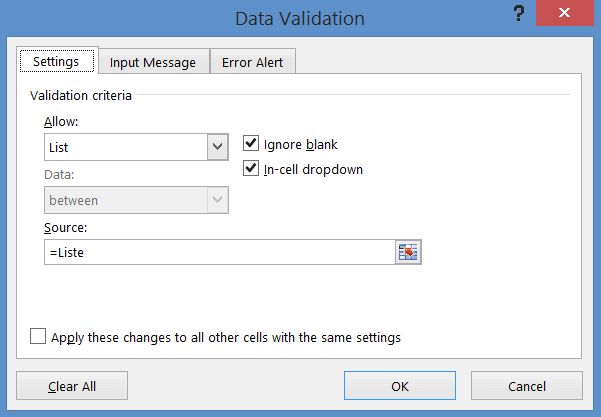This screenshot has width=601, height=417.
Task: Click the Help question mark icon
Action: point(519,14)
